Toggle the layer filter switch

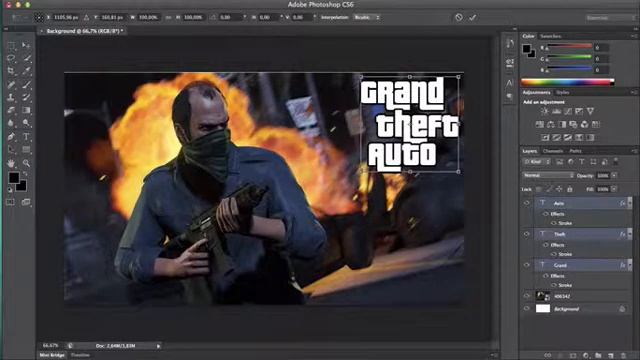(616, 162)
